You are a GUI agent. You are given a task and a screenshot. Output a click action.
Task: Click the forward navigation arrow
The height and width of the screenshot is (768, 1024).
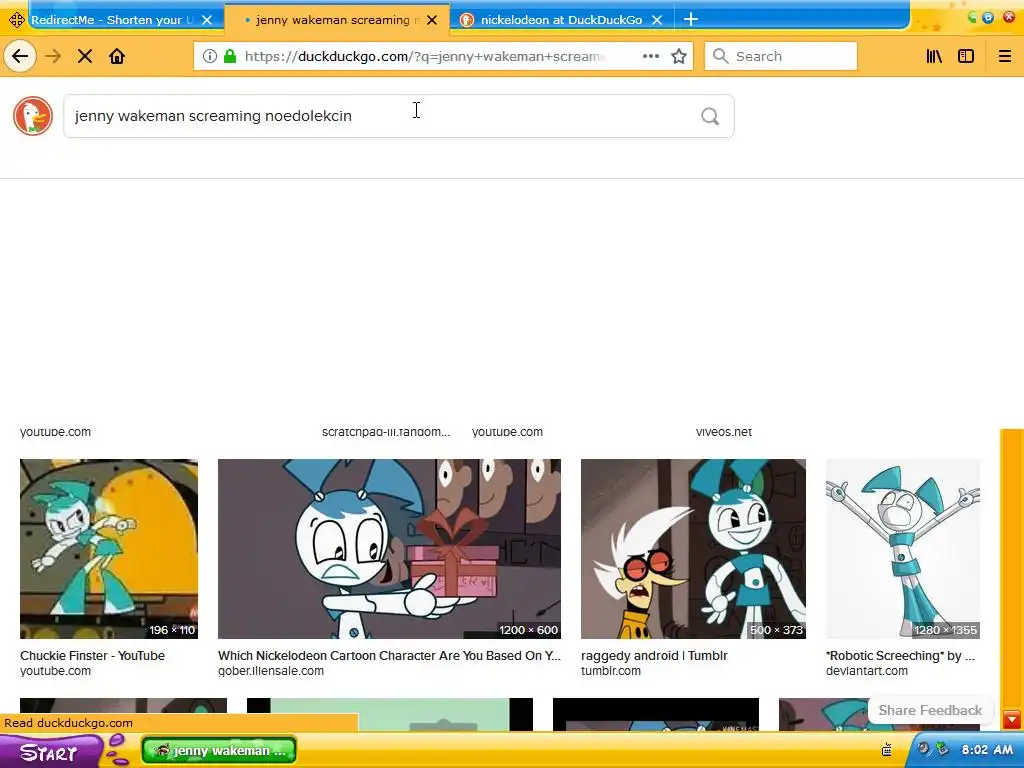(53, 56)
